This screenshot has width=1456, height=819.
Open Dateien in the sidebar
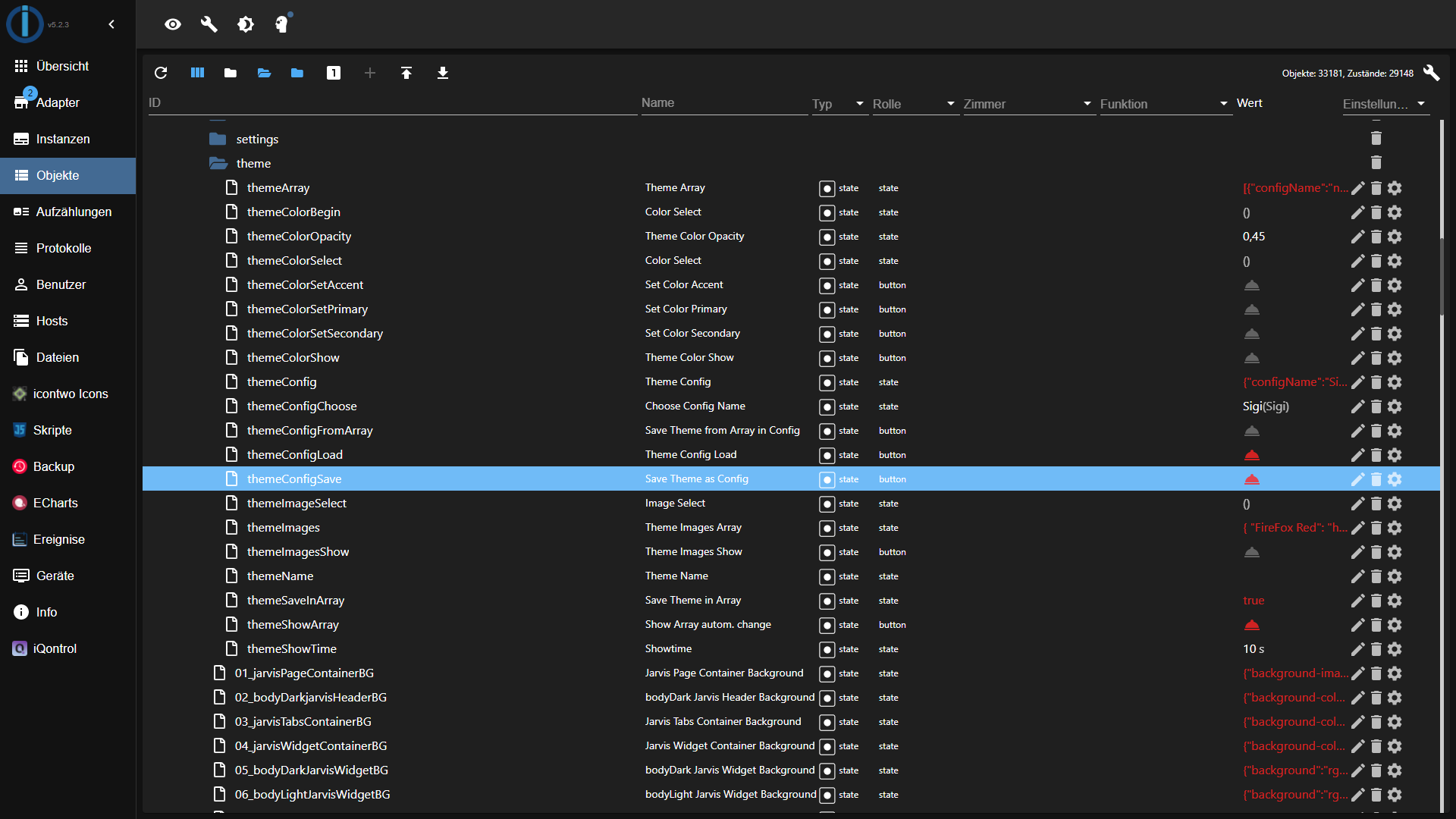click(x=67, y=358)
